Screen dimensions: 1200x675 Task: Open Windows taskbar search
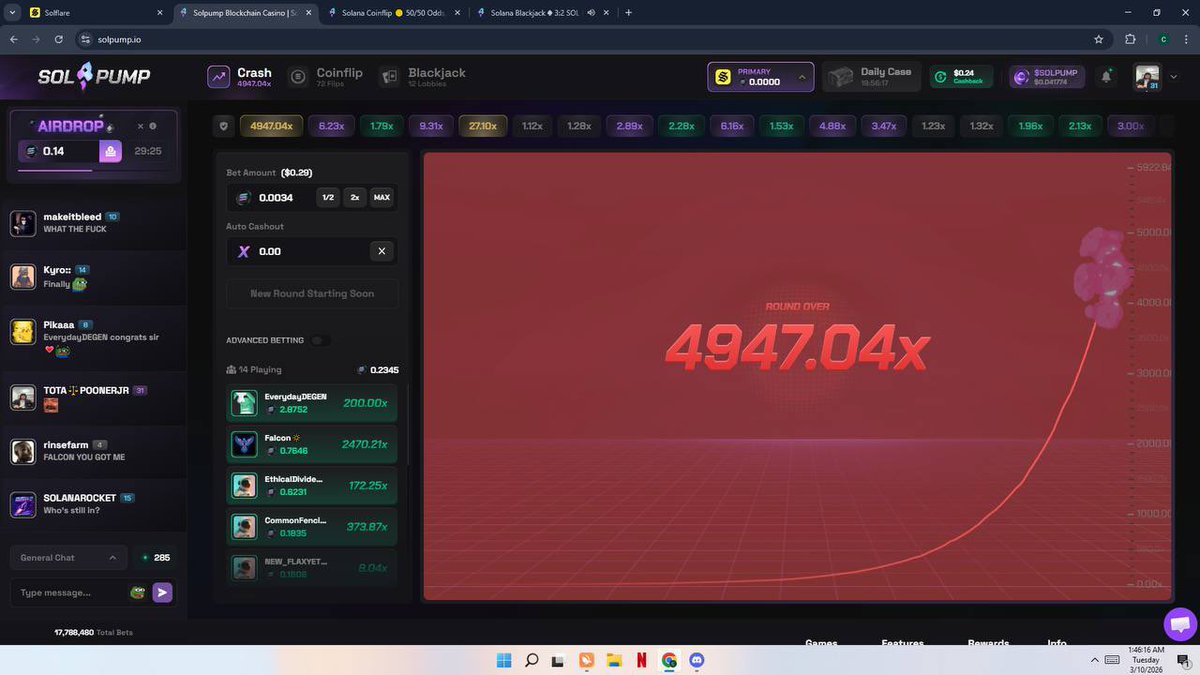(x=532, y=661)
